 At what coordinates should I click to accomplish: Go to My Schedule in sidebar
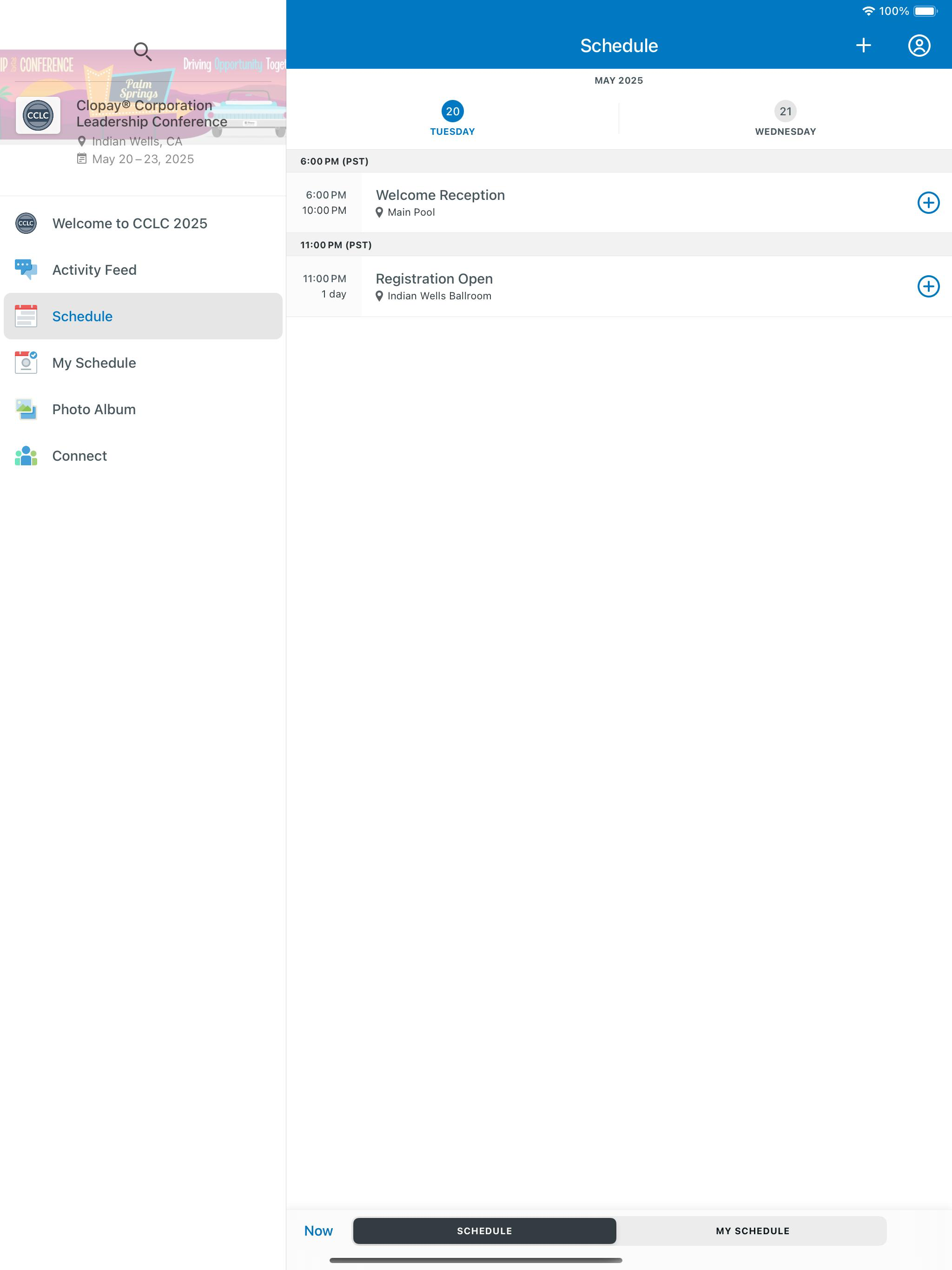point(143,363)
